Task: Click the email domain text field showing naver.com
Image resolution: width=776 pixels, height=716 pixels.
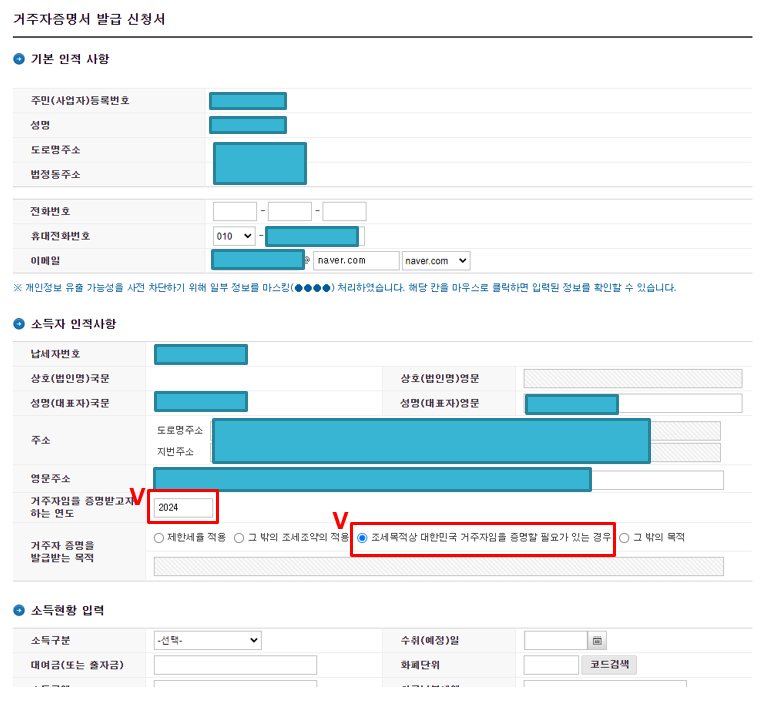Action: pyautogui.click(x=356, y=261)
